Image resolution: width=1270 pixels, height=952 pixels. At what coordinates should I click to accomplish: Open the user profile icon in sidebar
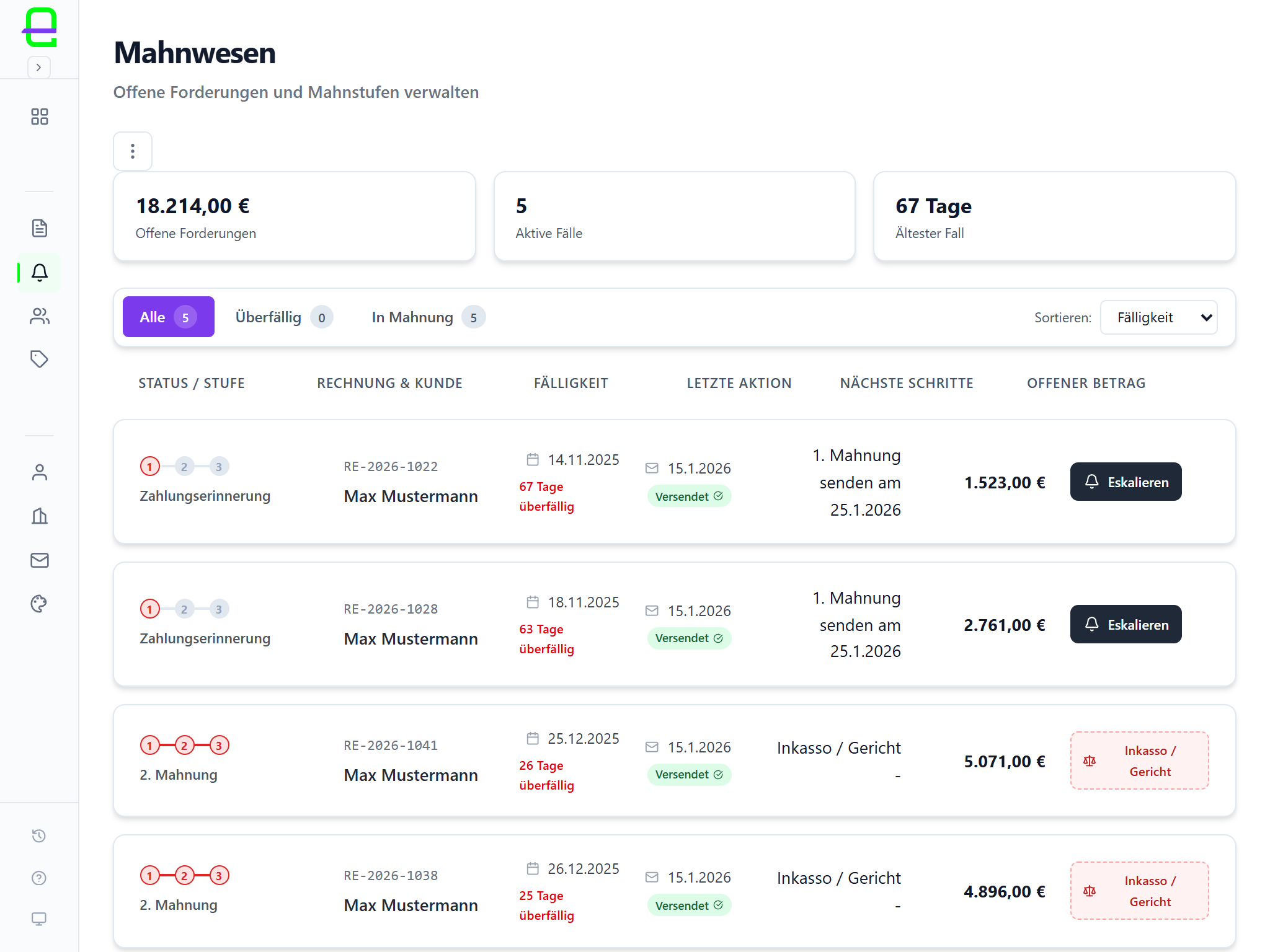[x=39, y=472]
